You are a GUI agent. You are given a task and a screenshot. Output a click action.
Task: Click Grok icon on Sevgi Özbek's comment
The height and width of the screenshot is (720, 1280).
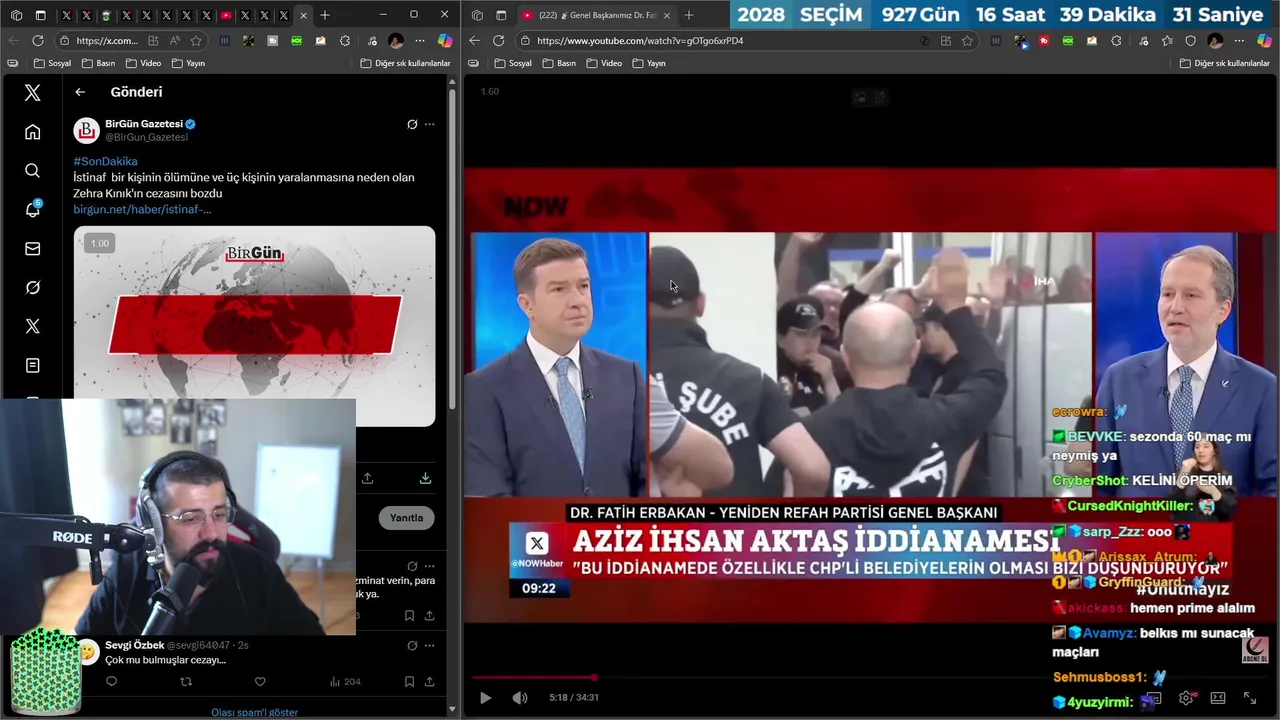click(x=412, y=646)
